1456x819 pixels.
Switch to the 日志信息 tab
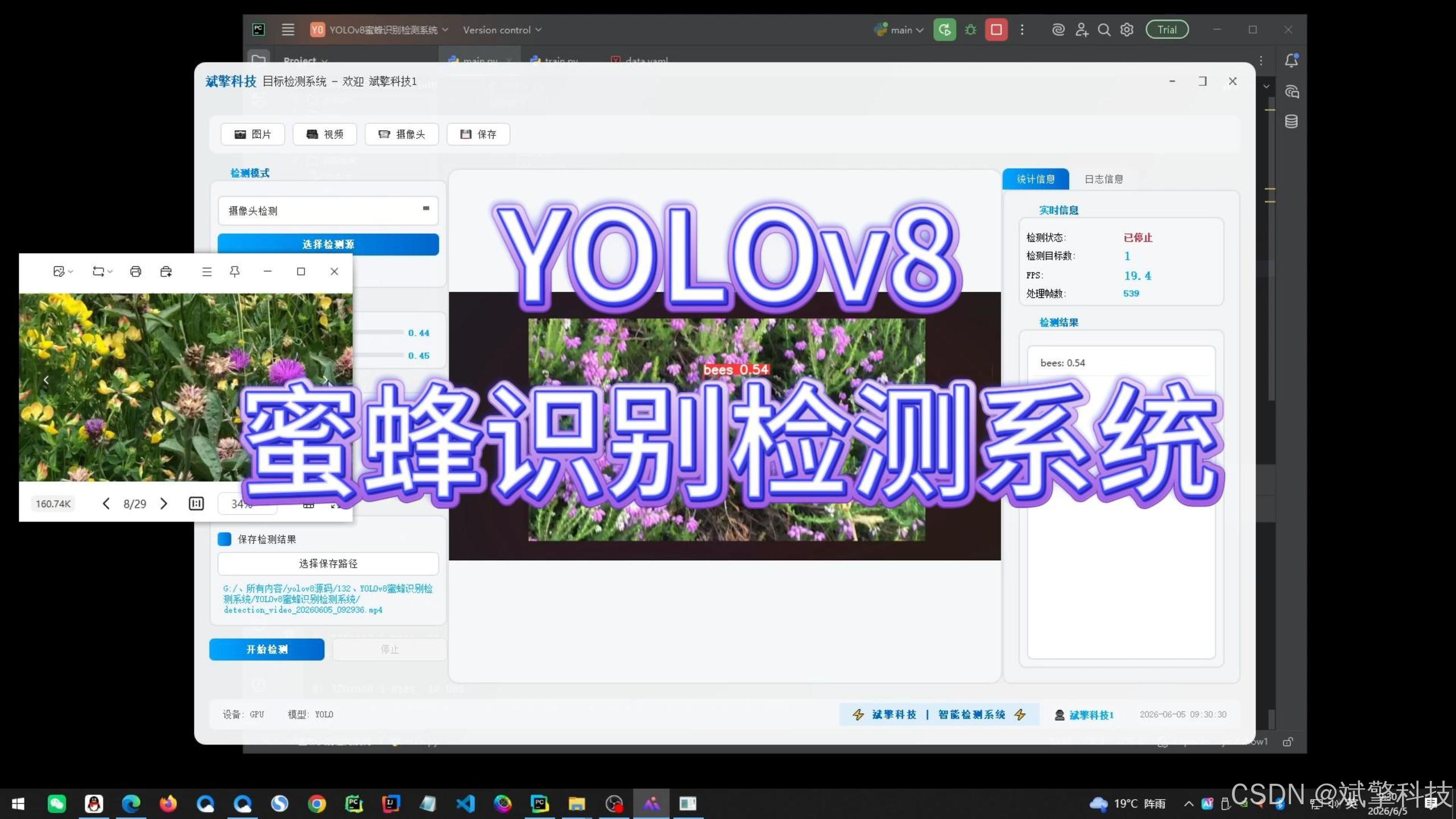click(x=1103, y=179)
